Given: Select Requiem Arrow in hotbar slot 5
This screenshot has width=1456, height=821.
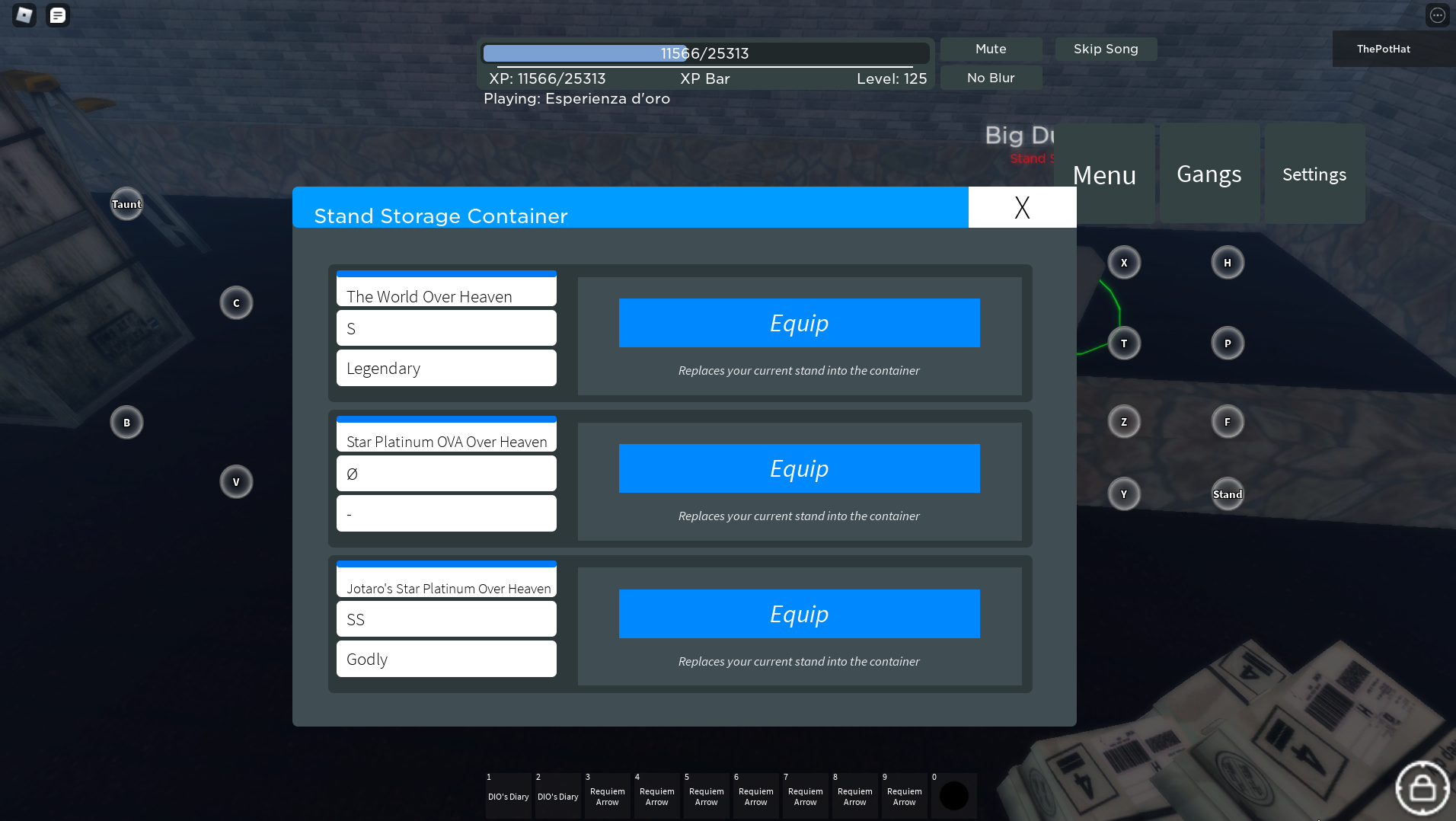Looking at the screenshot, I should tap(706, 796).
